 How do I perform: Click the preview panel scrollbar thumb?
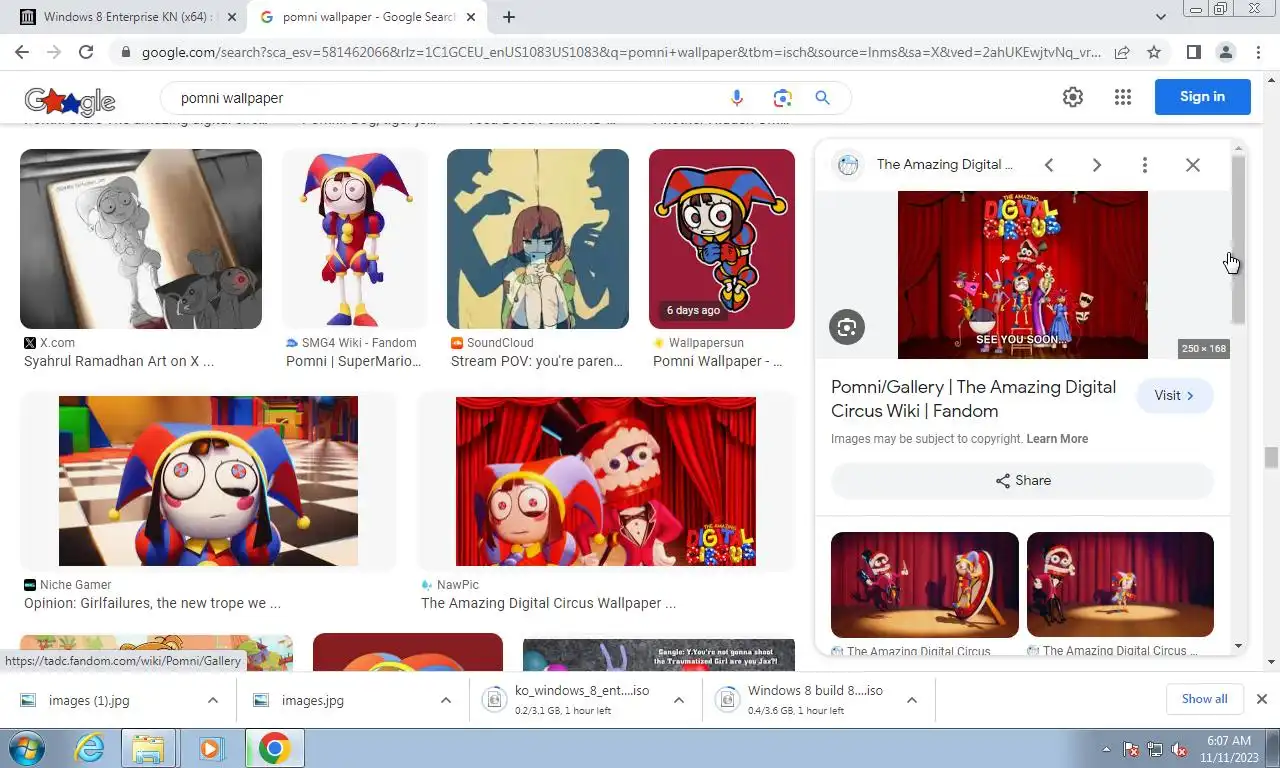[1238, 240]
